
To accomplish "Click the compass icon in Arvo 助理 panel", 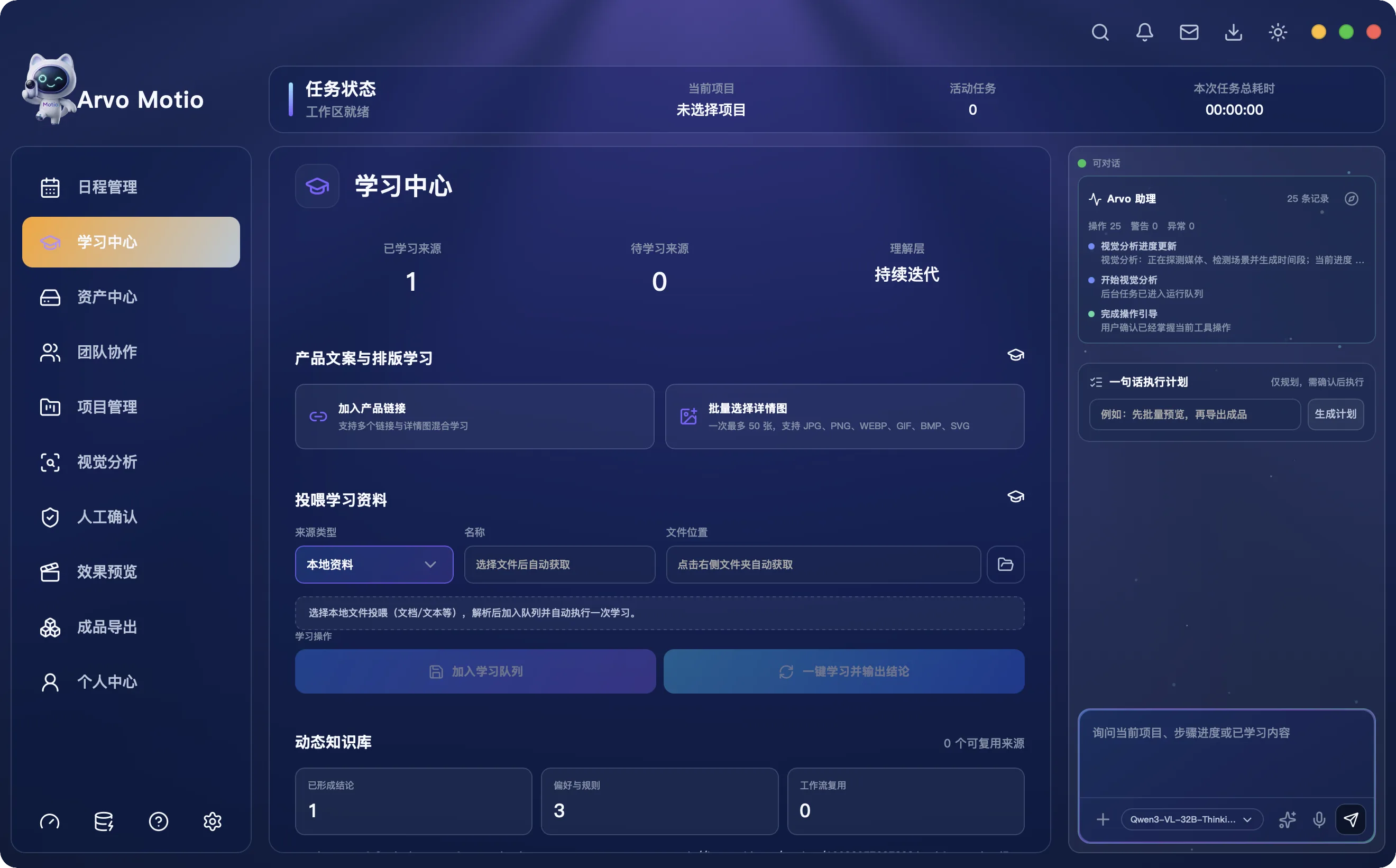I will point(1351,199).
